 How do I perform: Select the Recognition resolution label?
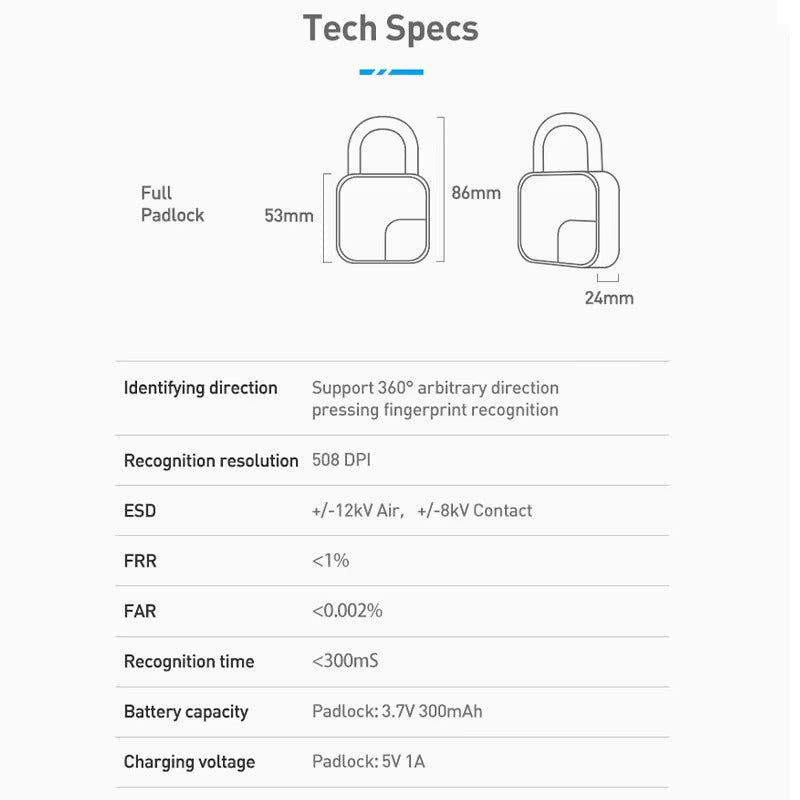point(211,461)
